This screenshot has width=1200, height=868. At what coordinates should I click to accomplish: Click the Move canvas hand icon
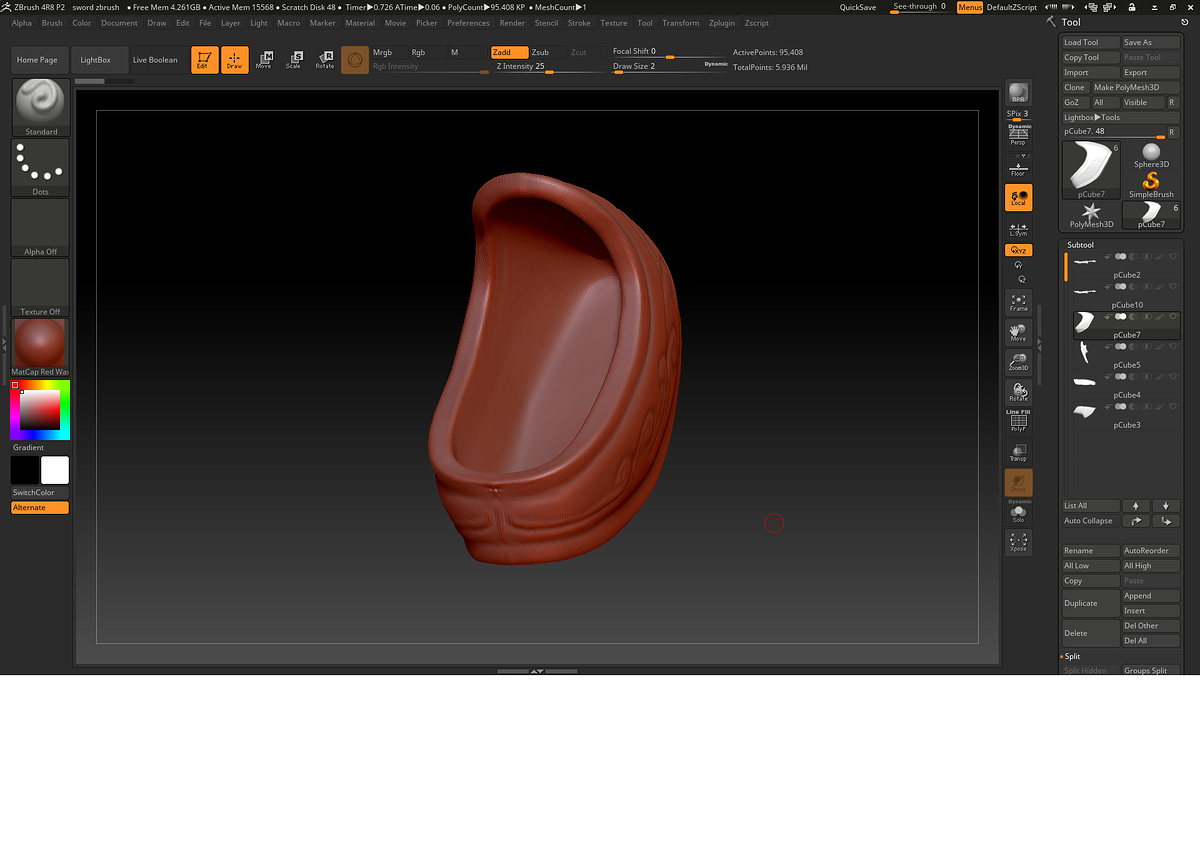(x=1018, y=332)
